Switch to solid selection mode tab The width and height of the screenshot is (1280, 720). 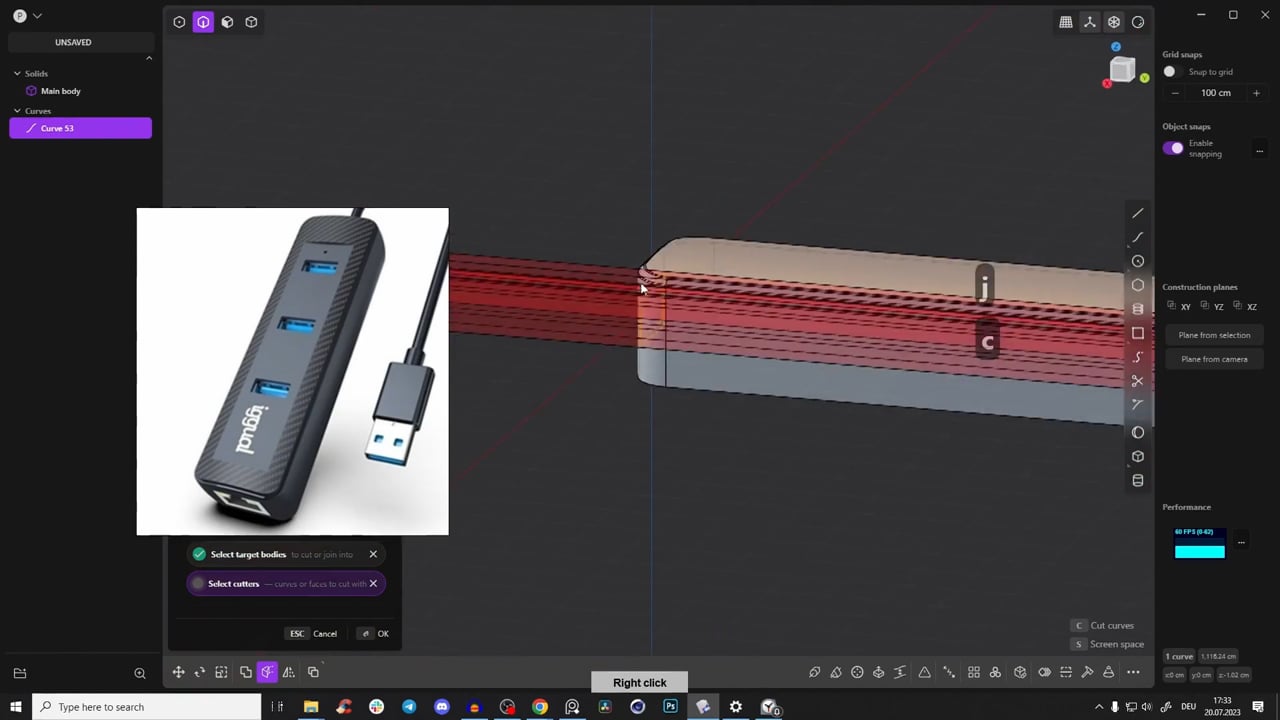click(251, 21)
